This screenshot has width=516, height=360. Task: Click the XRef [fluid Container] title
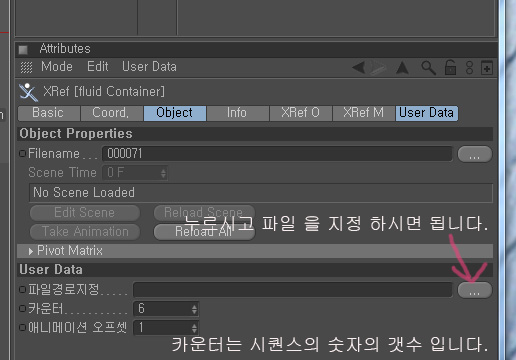[104, 92]
